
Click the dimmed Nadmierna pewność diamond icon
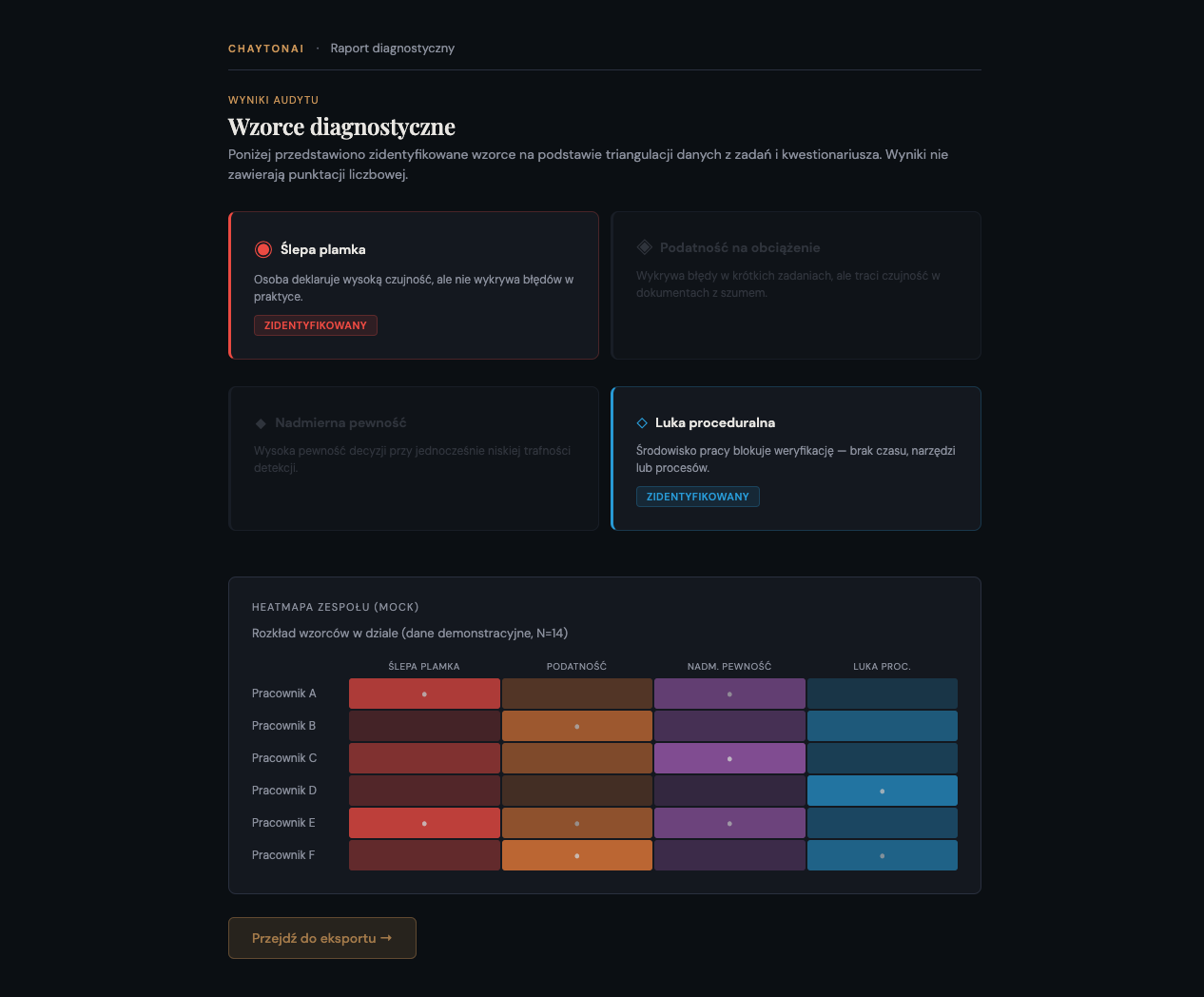point(261,423)
